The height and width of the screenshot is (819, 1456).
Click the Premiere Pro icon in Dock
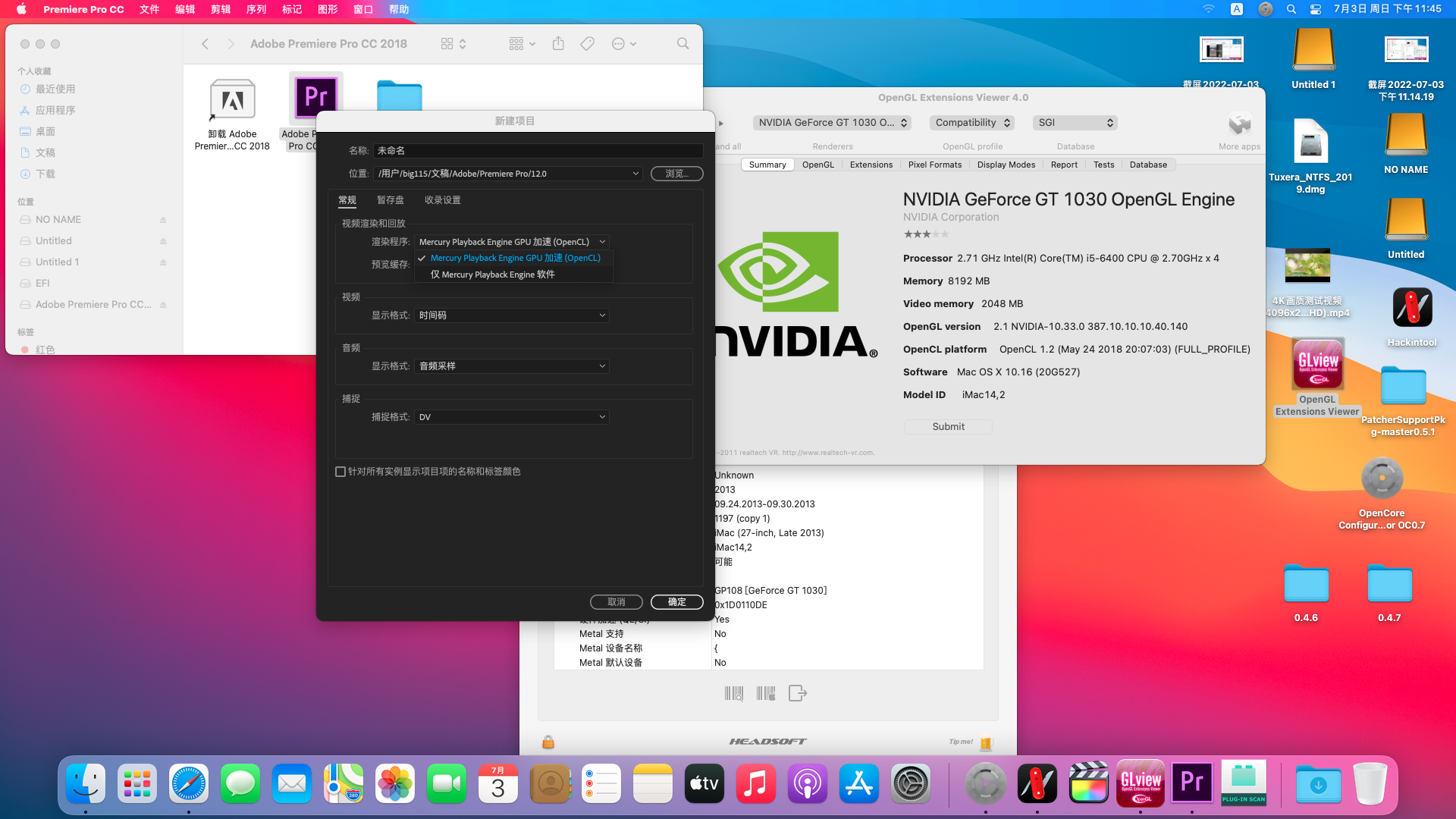(x=1191, y=783)
